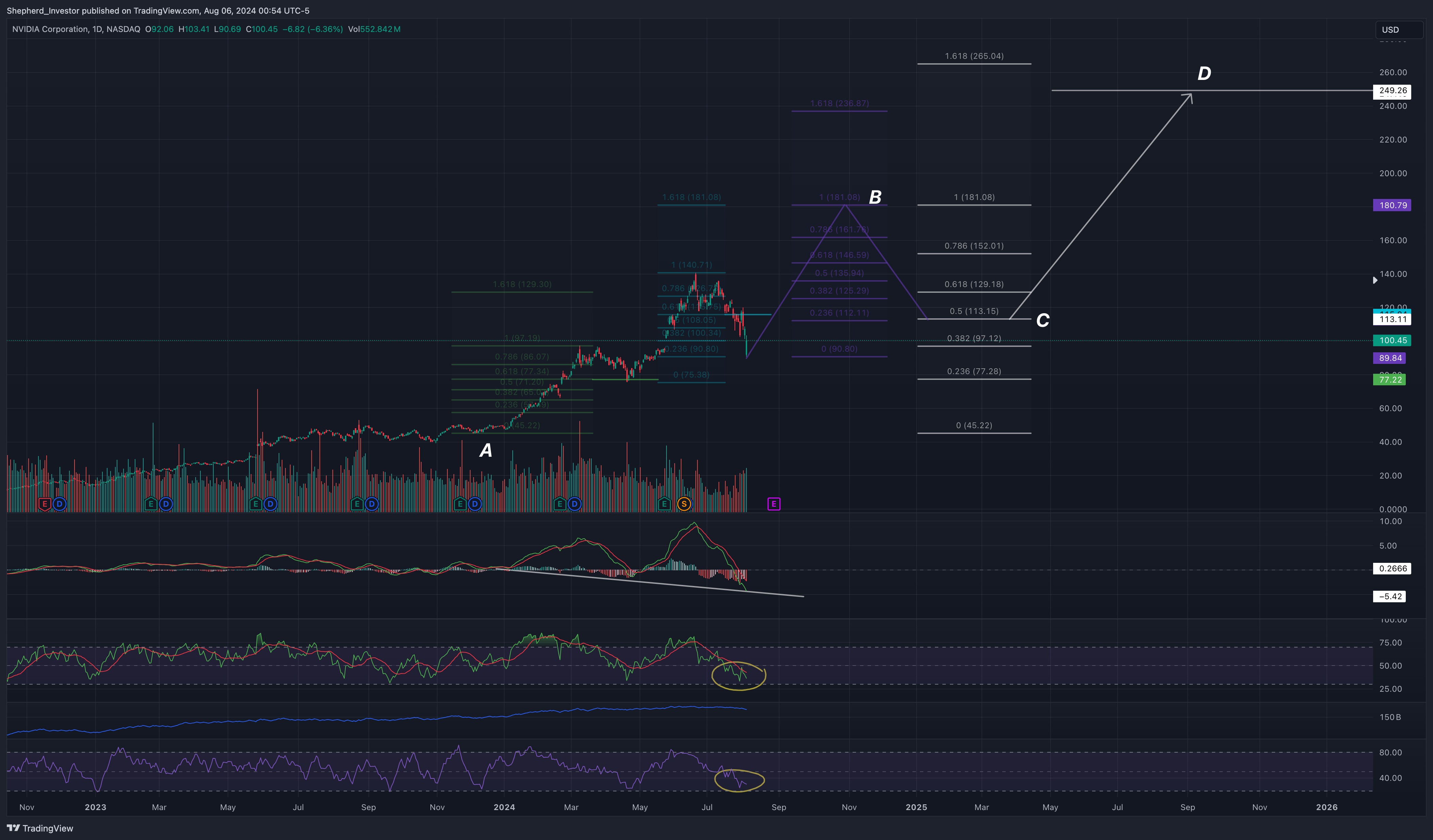Select the 0.236 (77.28) Fibonacci label
The image size is (1433, 840).
pyautogui.click(x=974, y=371)
